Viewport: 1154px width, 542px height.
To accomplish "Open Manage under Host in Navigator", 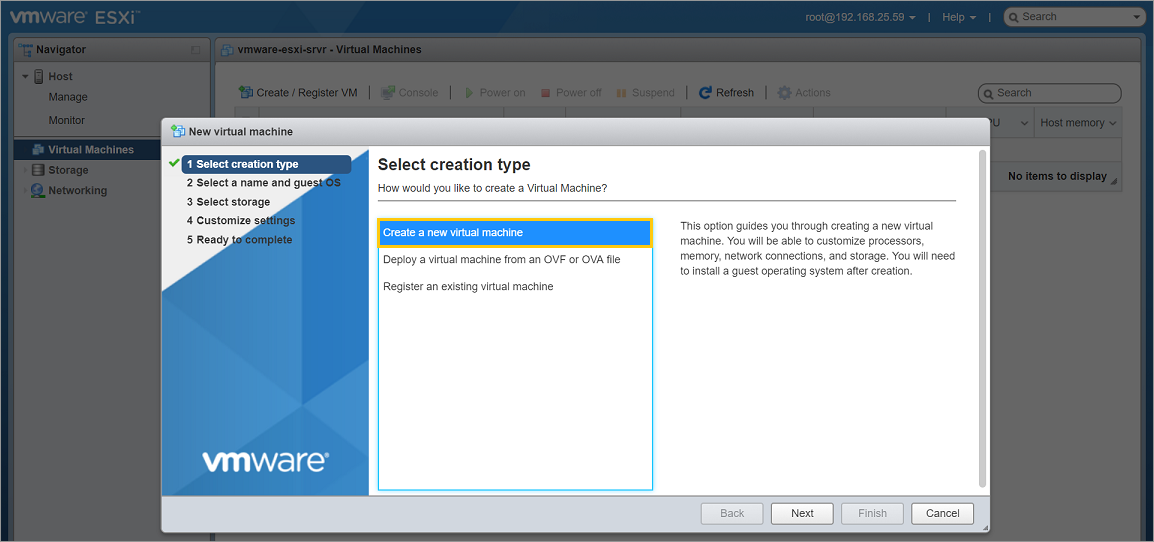I will pyautogui.click(x=68, y=97).
